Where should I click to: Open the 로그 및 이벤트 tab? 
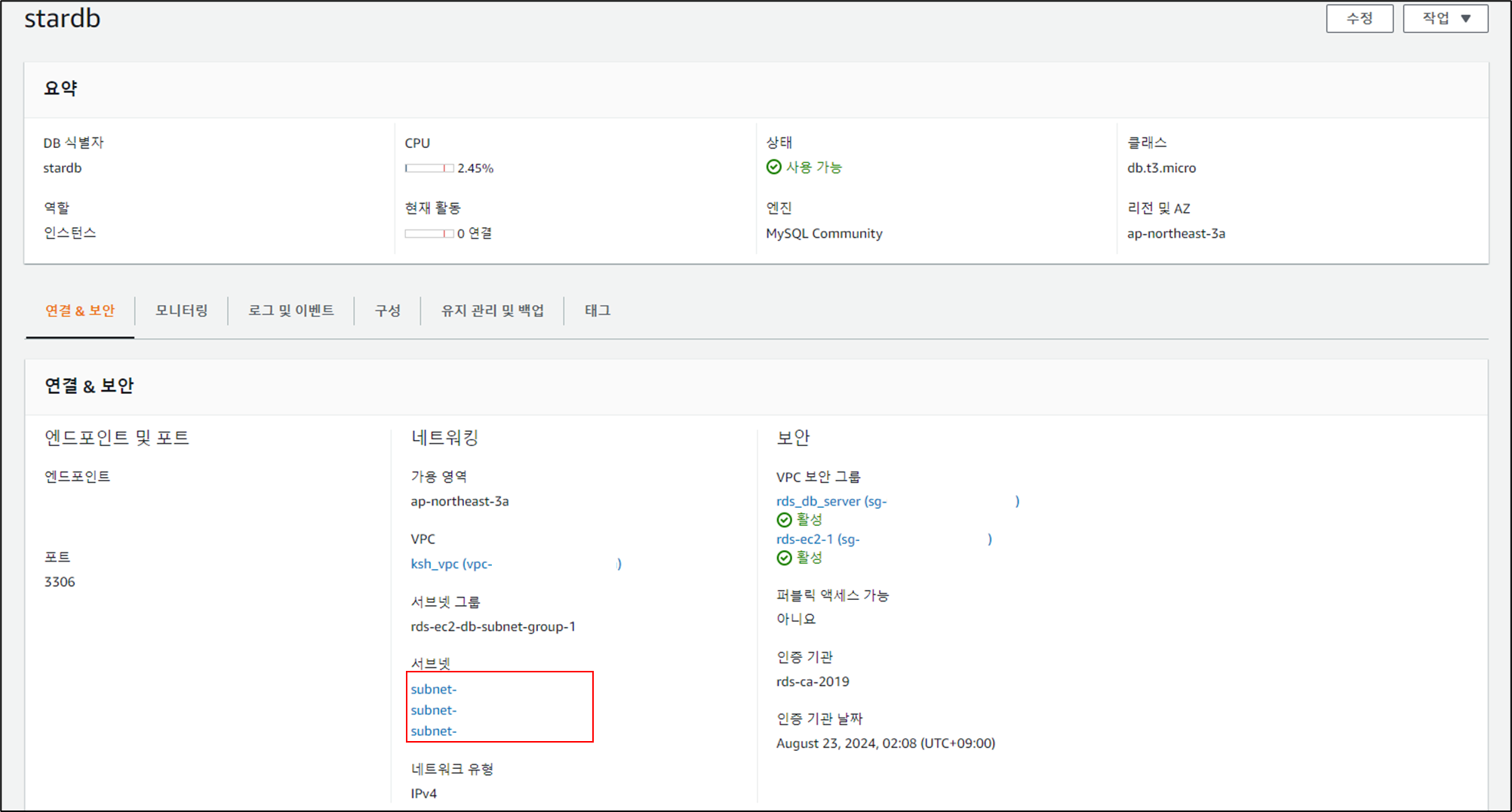click(x=291, y=310)
